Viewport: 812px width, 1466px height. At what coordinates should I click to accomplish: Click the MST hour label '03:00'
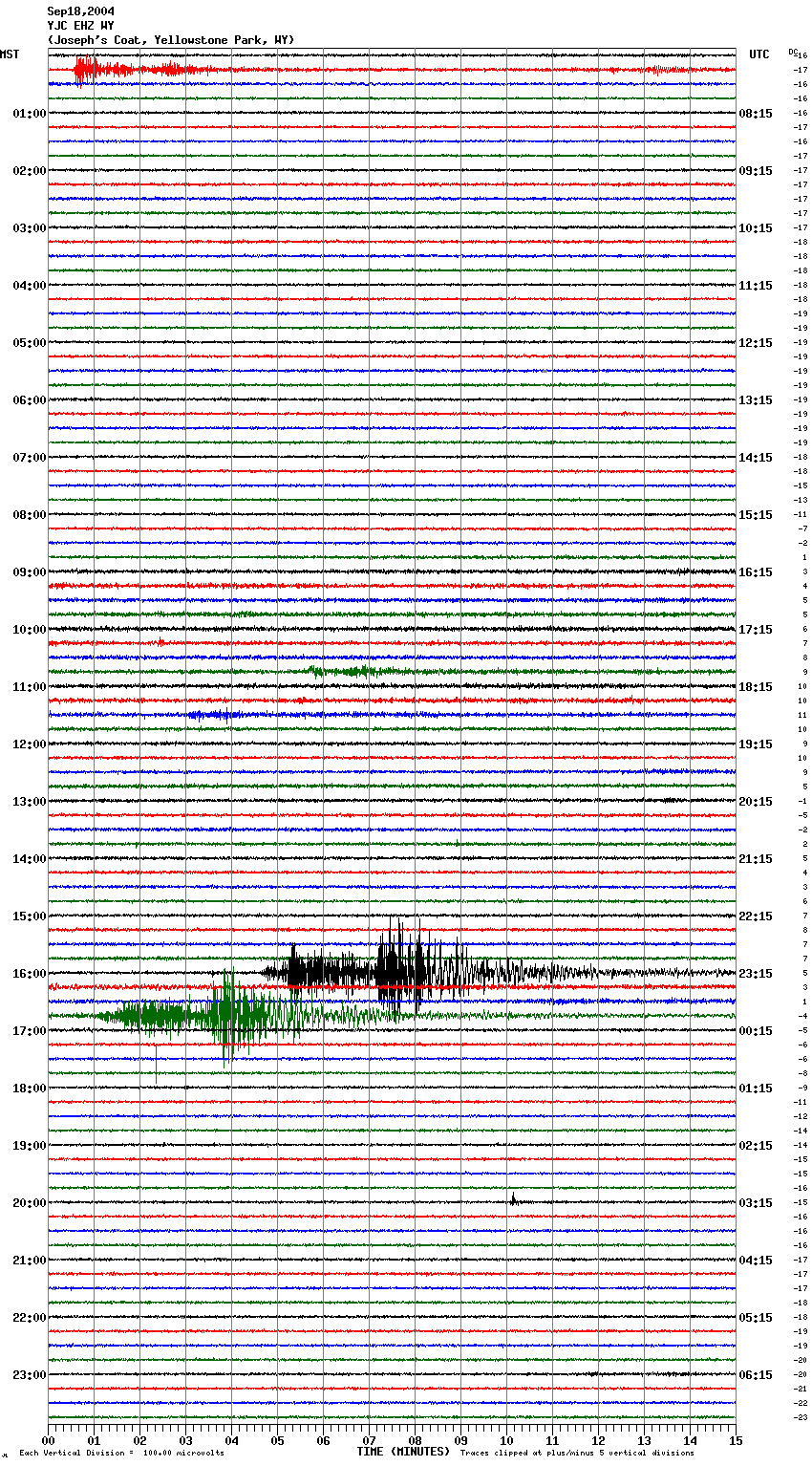[x=29, y=228]
